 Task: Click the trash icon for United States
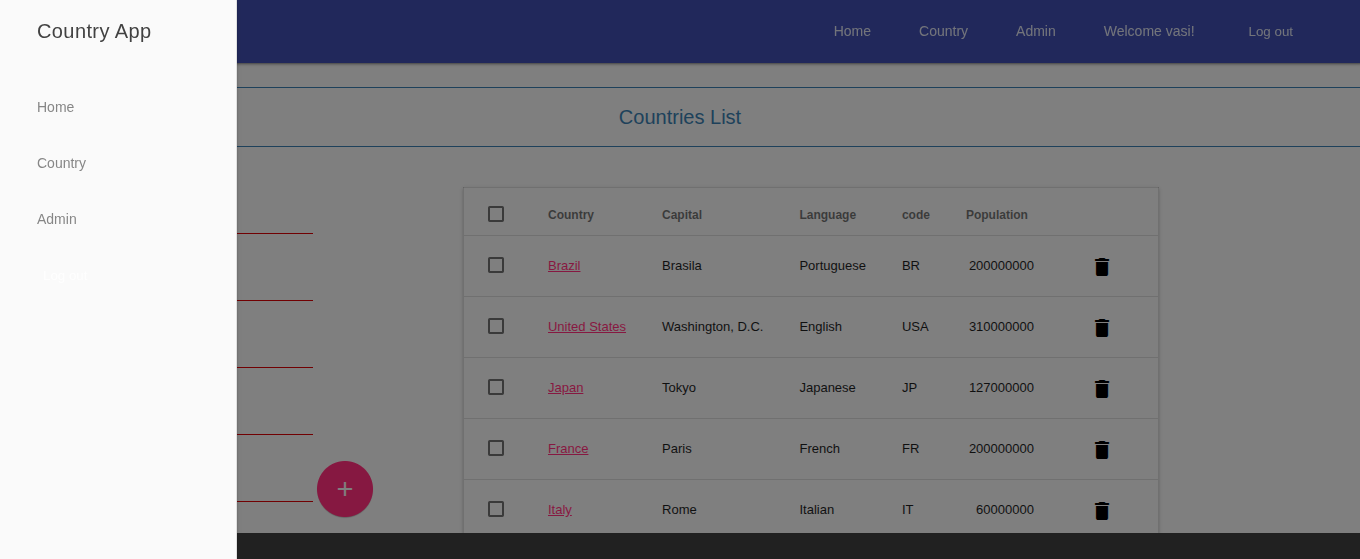point(1101,328)
